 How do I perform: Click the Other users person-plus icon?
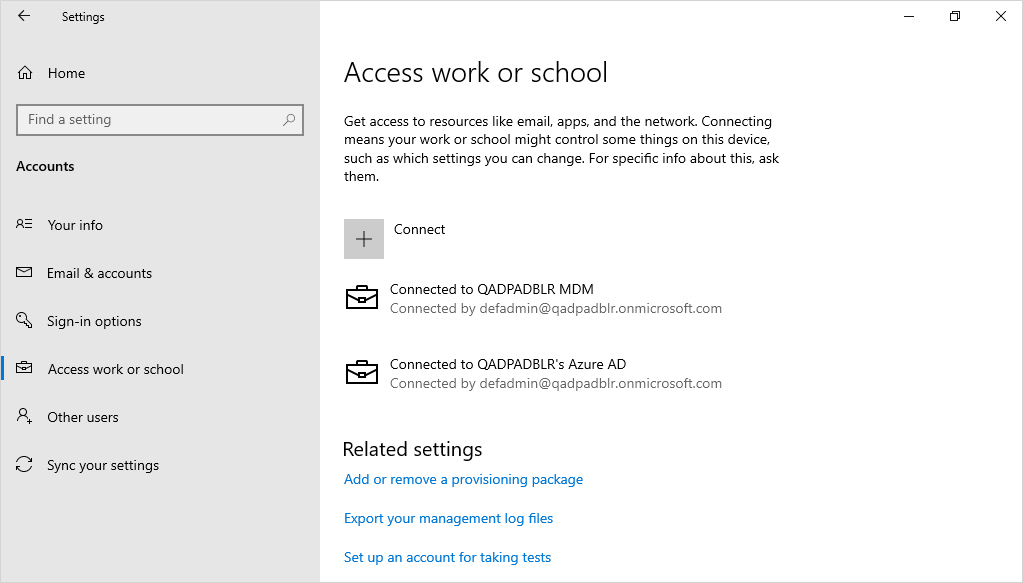[24, 416]
